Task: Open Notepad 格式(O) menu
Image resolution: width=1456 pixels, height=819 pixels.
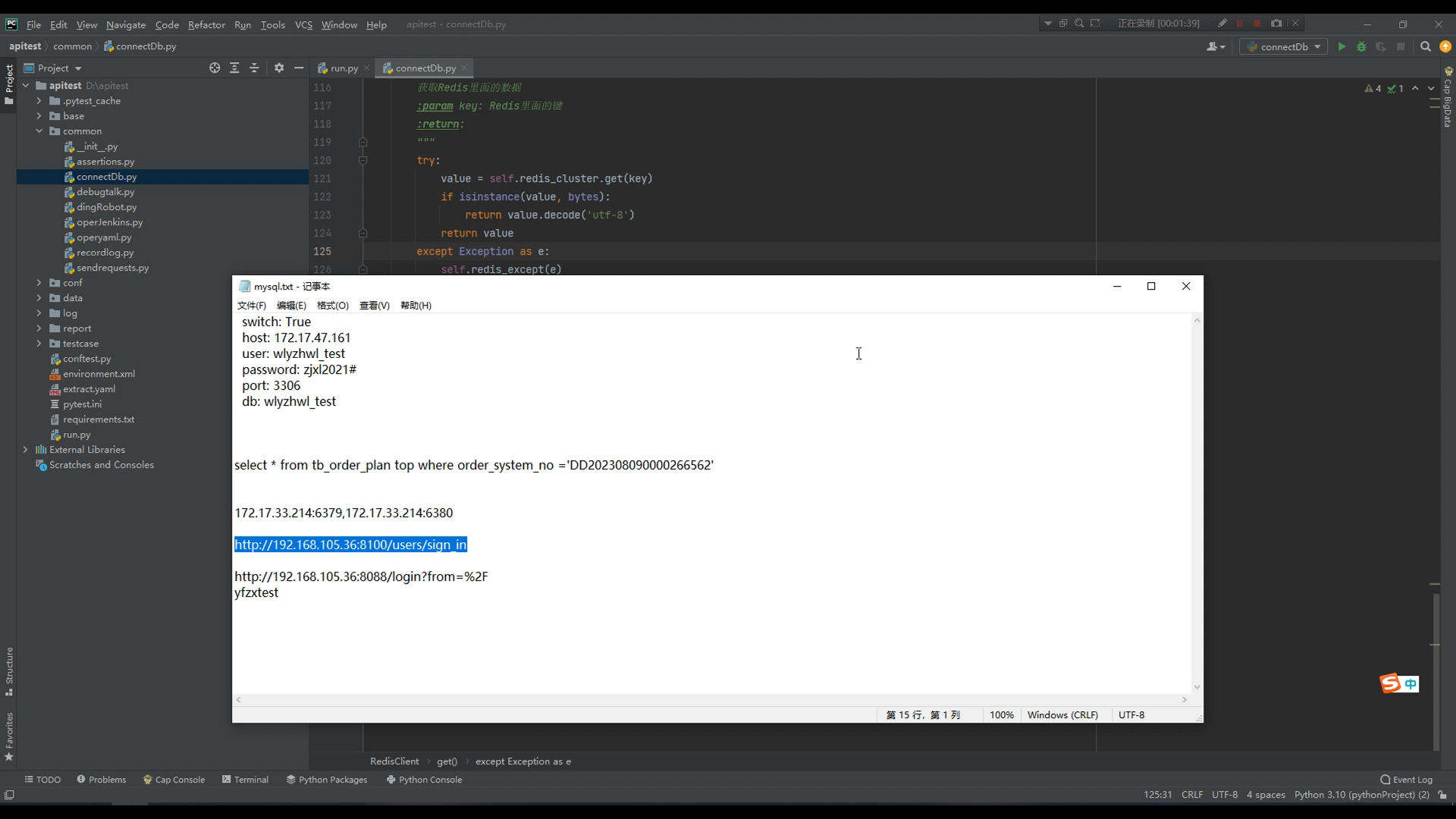Action: click(333, 306)
